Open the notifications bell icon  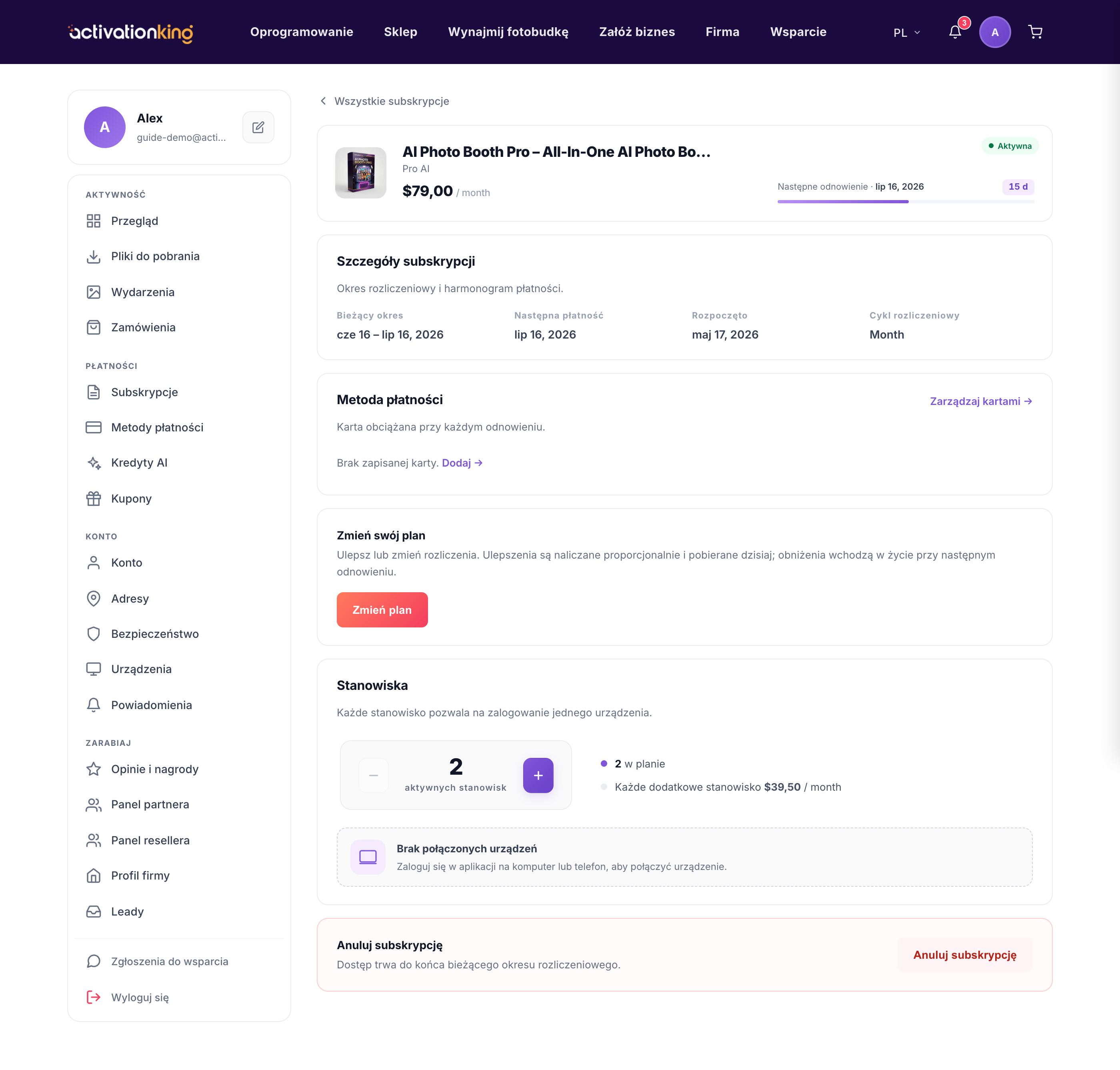pos(955,32)
